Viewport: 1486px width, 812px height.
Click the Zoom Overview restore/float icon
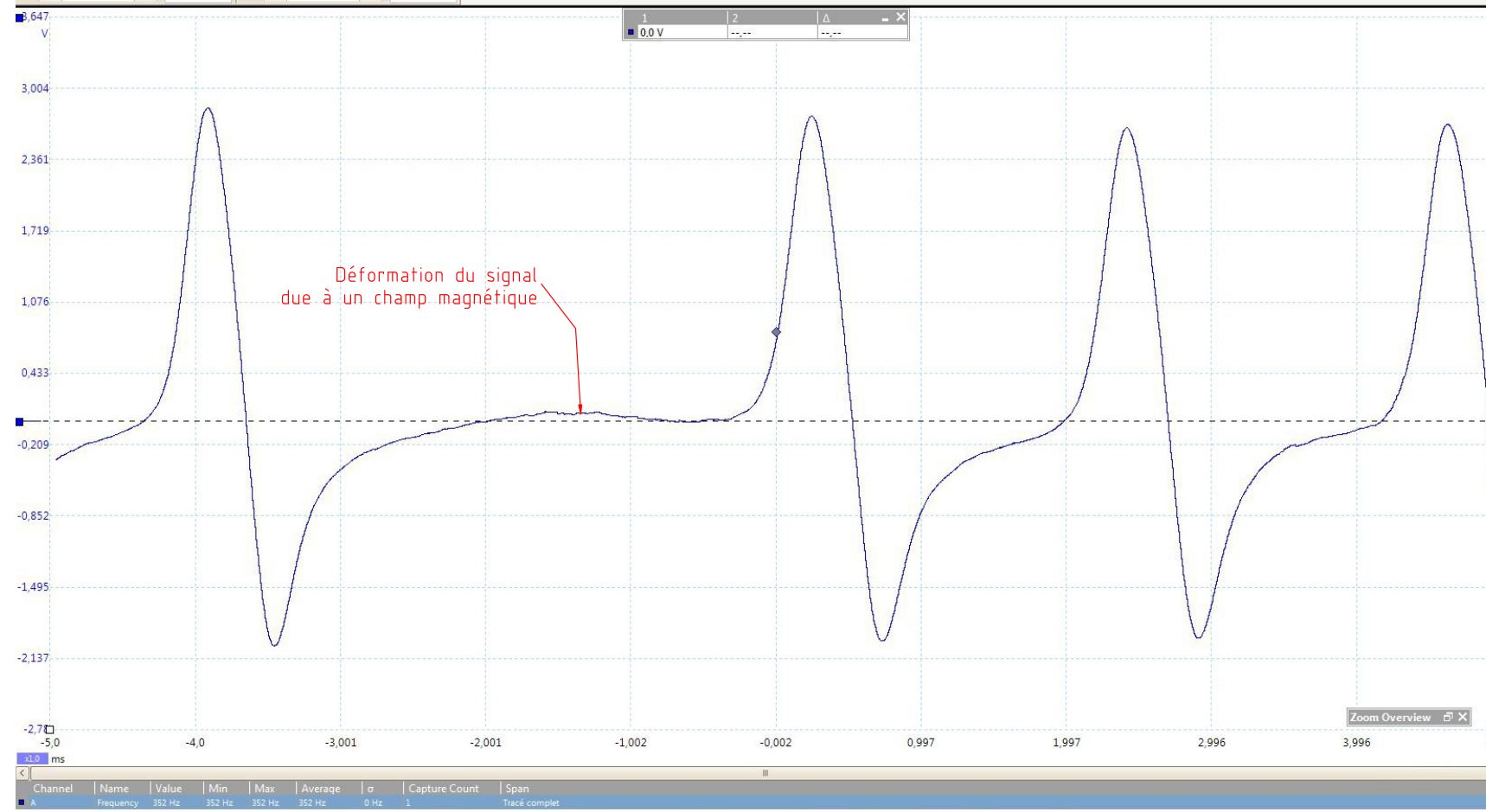[x=1448, y=718]
